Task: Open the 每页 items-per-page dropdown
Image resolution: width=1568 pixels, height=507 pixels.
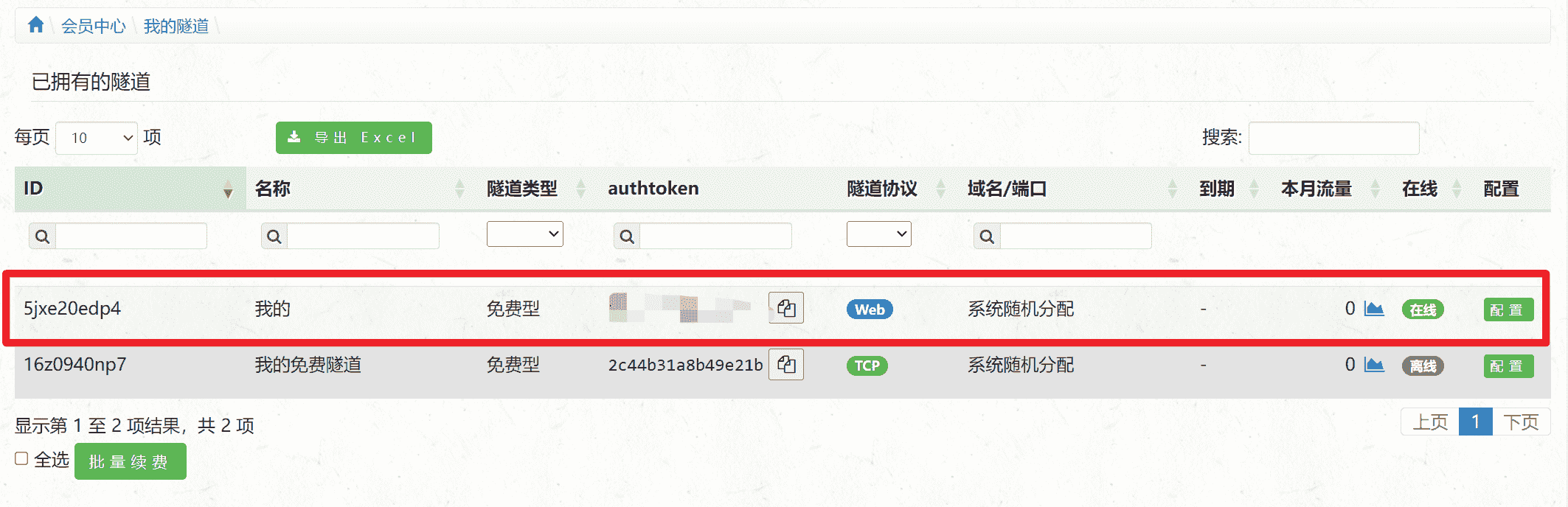Action: 97,138
